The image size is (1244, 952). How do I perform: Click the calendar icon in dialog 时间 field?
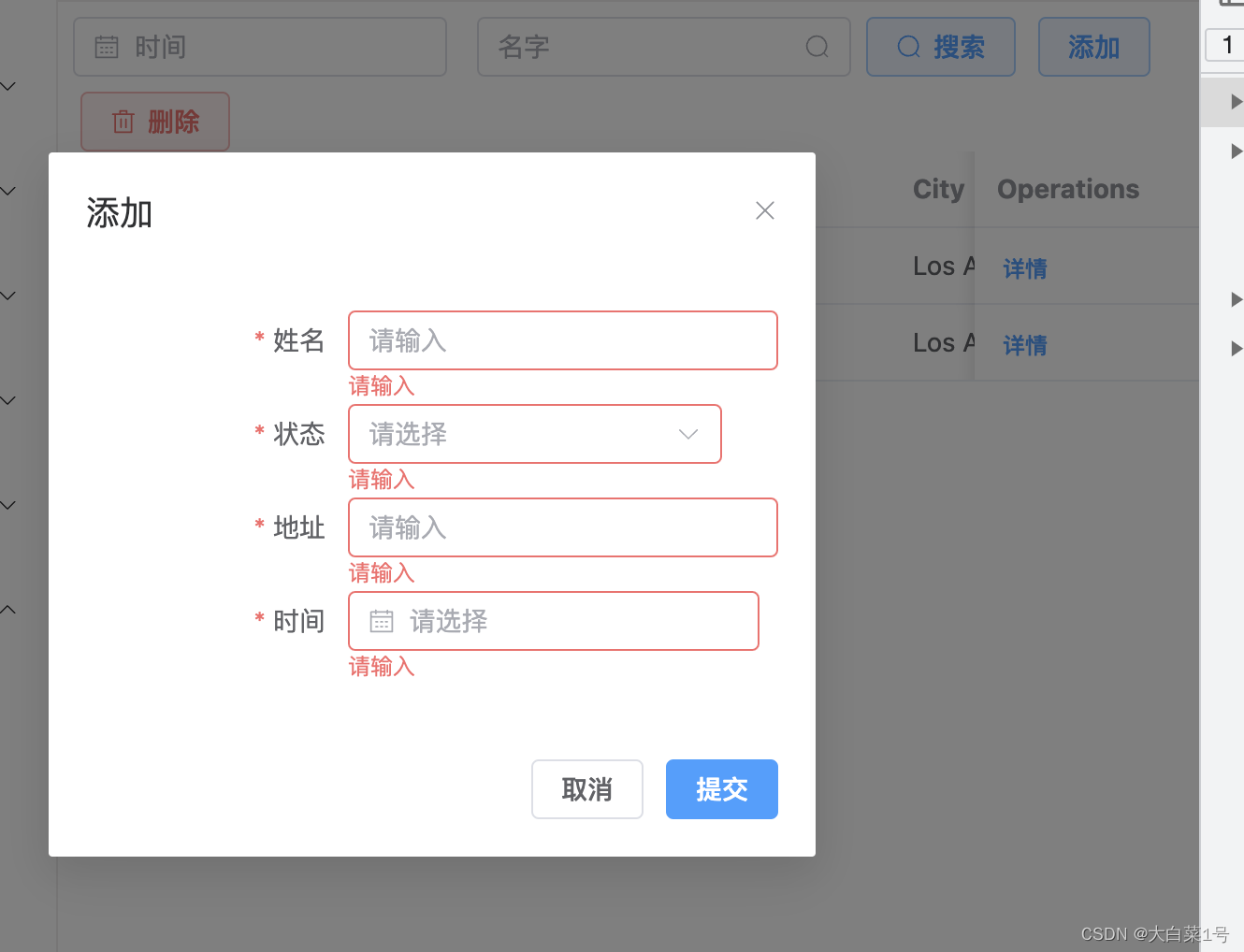[x=382, y=621]
